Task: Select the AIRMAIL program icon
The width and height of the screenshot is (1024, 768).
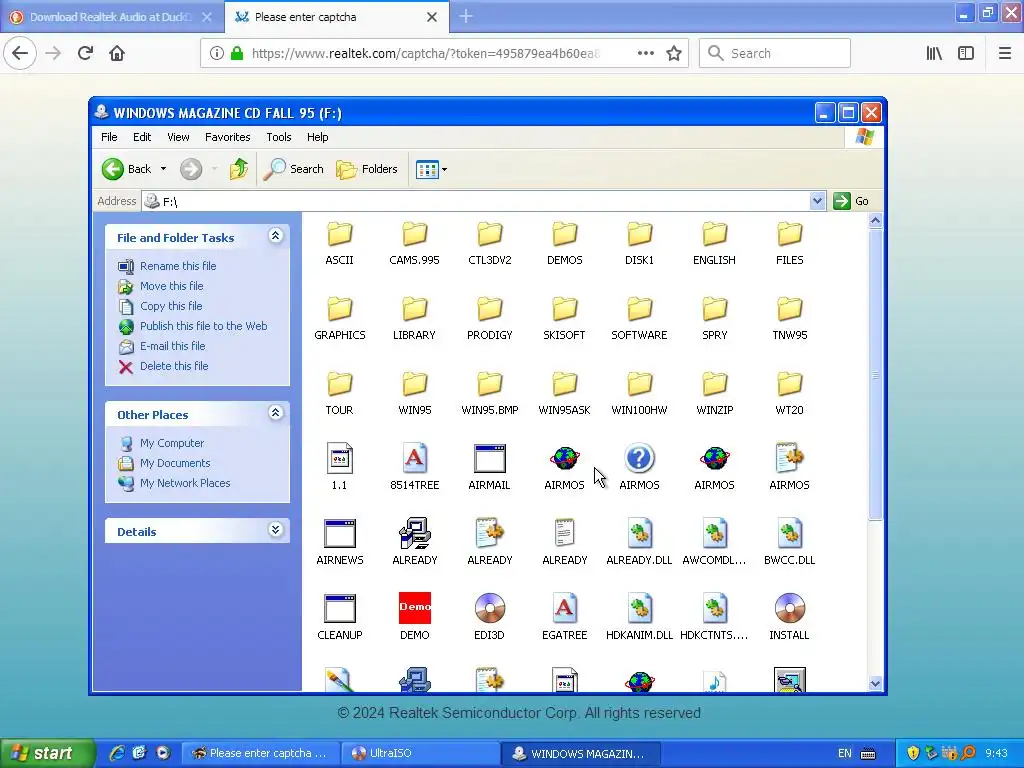Action: [x=490, y=458]
